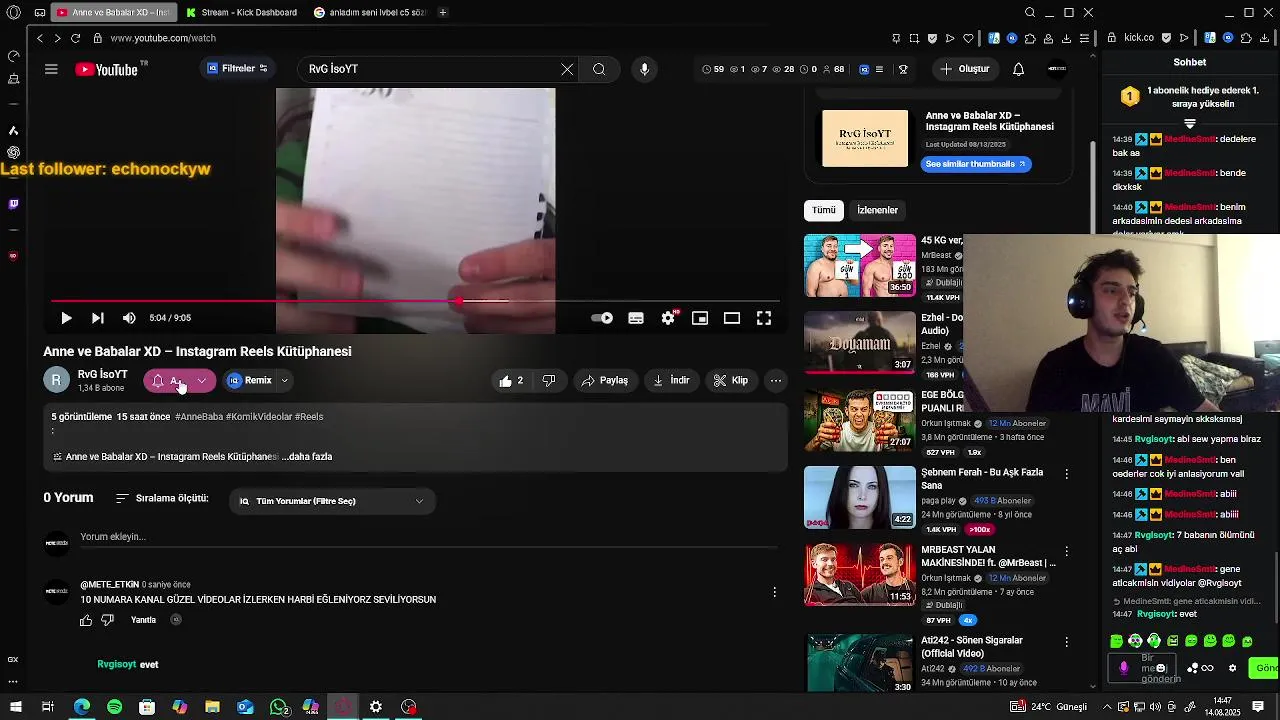Screen dimensions: 1280x720
Task: Toggle subtitles in the video player
Action: (636, 318)
